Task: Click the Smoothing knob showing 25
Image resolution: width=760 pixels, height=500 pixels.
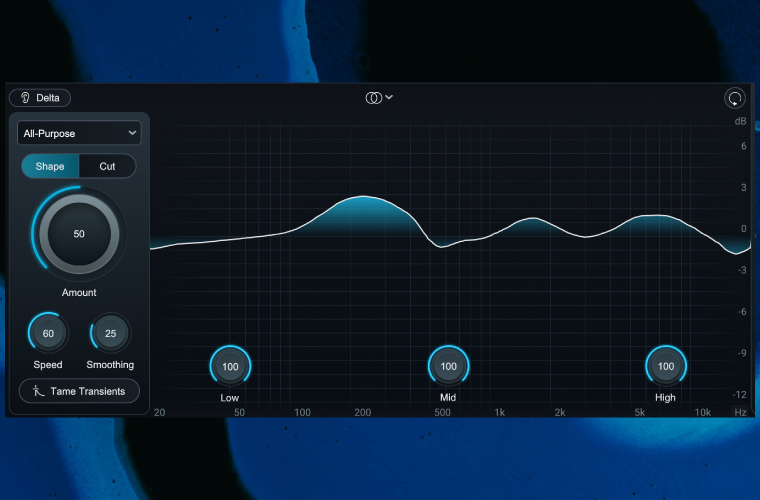Action: pos(110,333)
